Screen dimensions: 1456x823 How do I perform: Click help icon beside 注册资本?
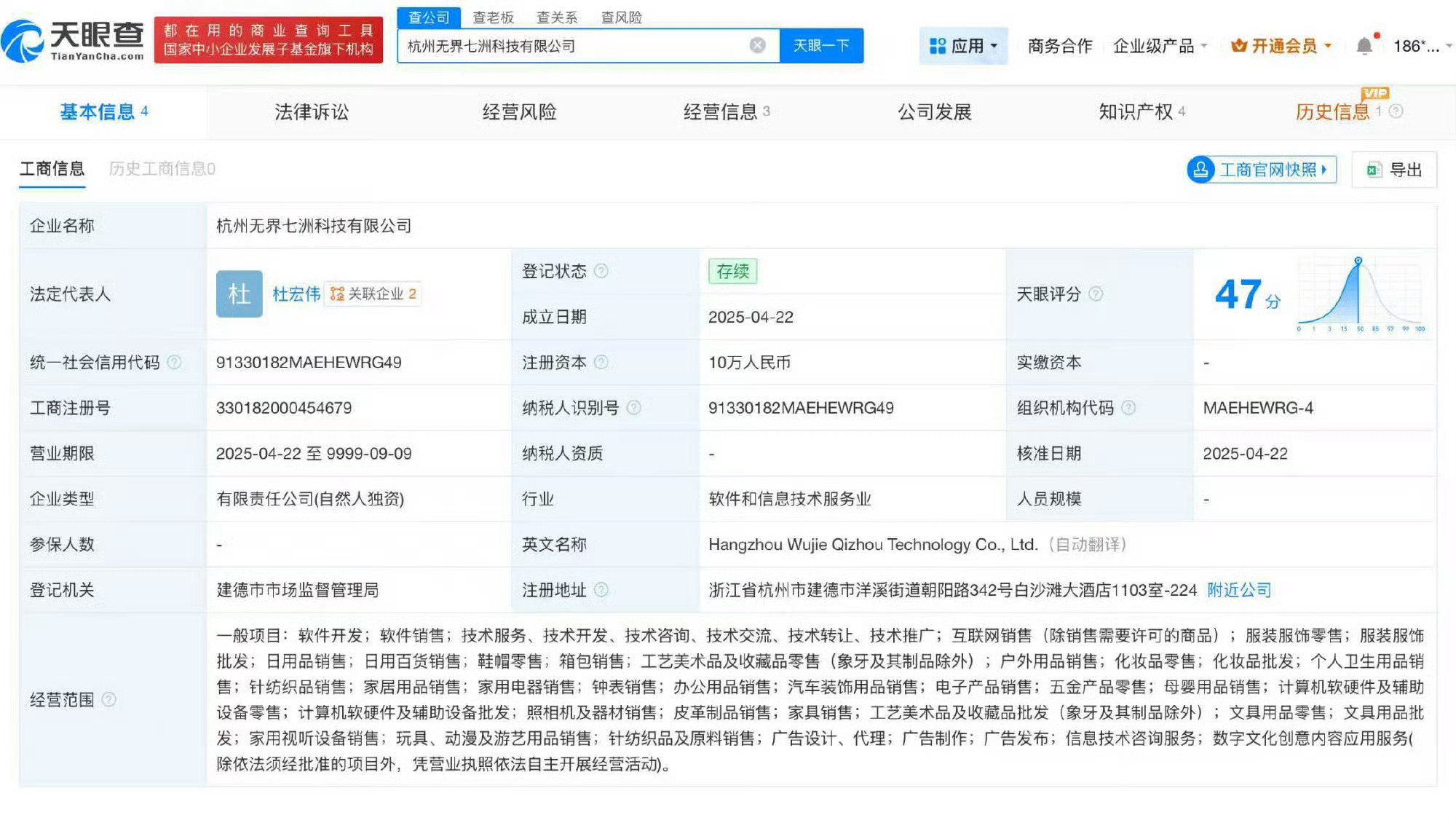tap(601, 362)
